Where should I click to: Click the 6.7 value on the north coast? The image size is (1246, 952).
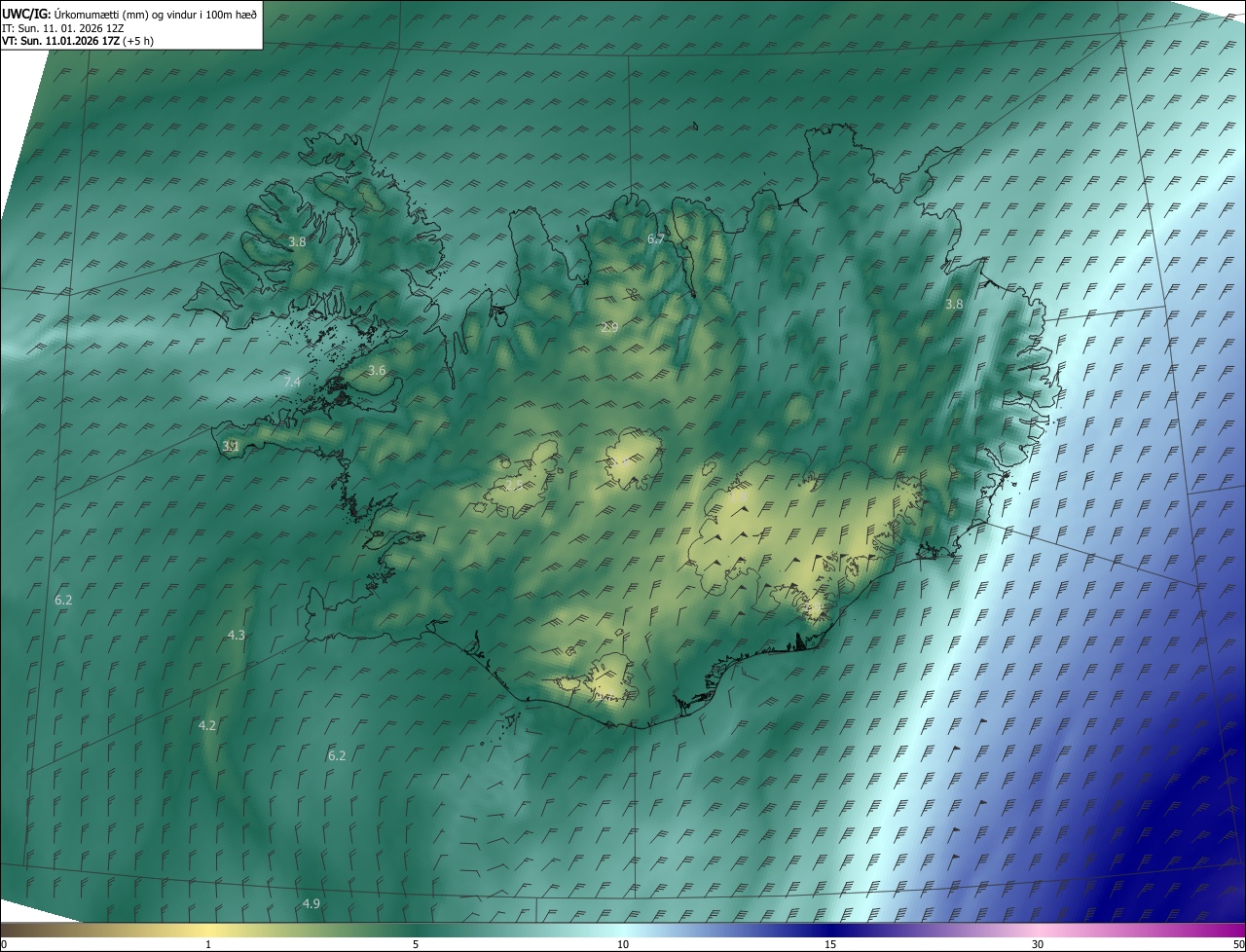[x=656, y=239]
